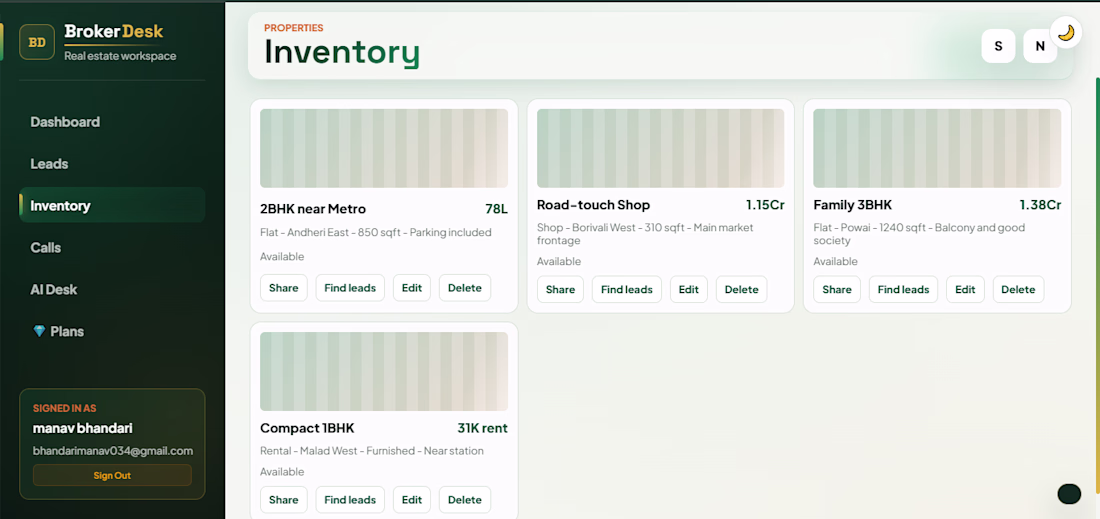This screenshot has width=1100, height=519.
Task: Click Available status on Compact 1BHK
Action: [x=282, y=472]
